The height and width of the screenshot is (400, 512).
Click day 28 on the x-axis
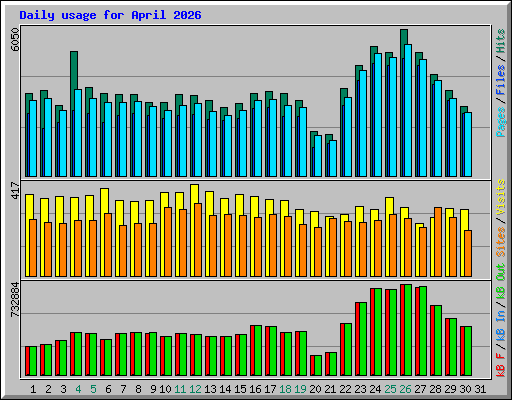pyautogui.click(x=435, y=389)
